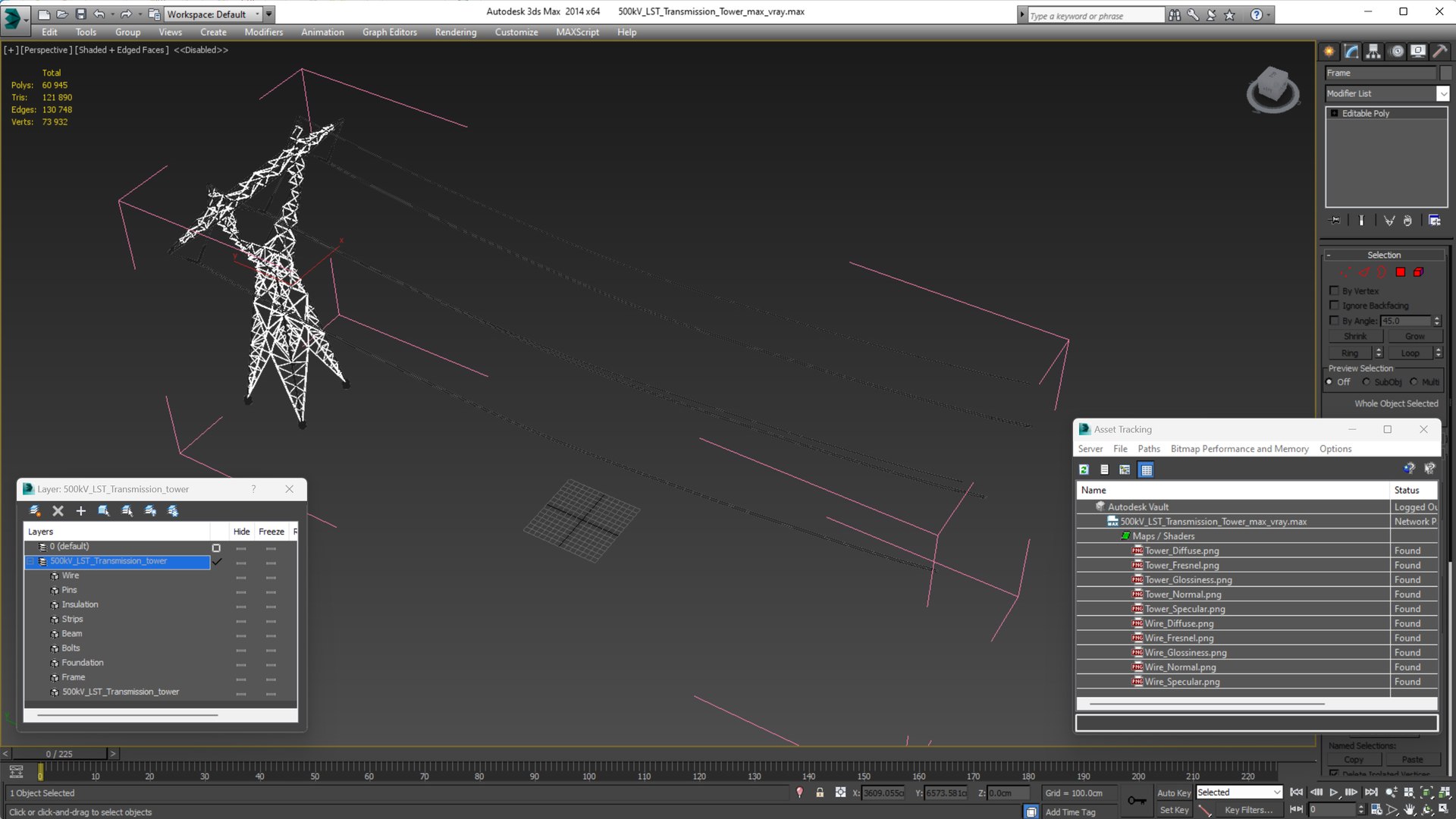Viewport: 1456px width, 819px height.
Task: Select SubObj preview selection radio
Action: point(1367,382)
